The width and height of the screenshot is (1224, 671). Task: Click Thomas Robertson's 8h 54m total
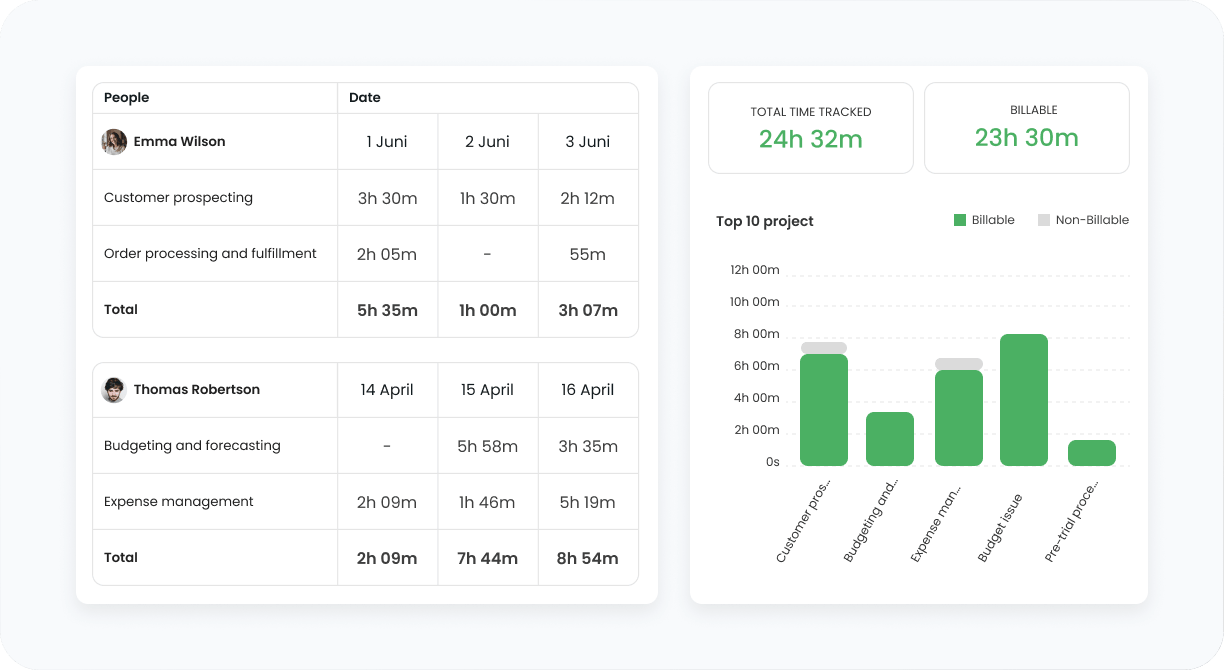(588, 558)
